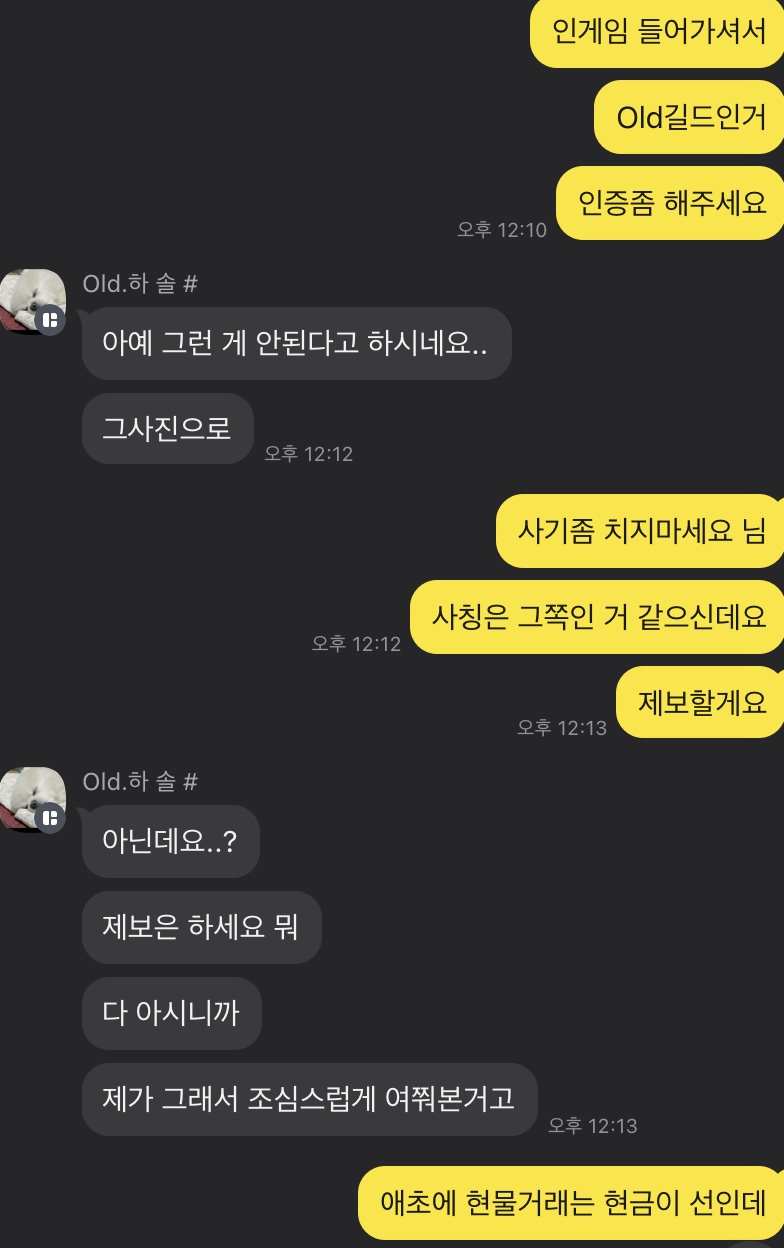784x1248 pixels.
Task: Tap the Old길드인거 yellow bubble
Action: (x=689, y=117)
